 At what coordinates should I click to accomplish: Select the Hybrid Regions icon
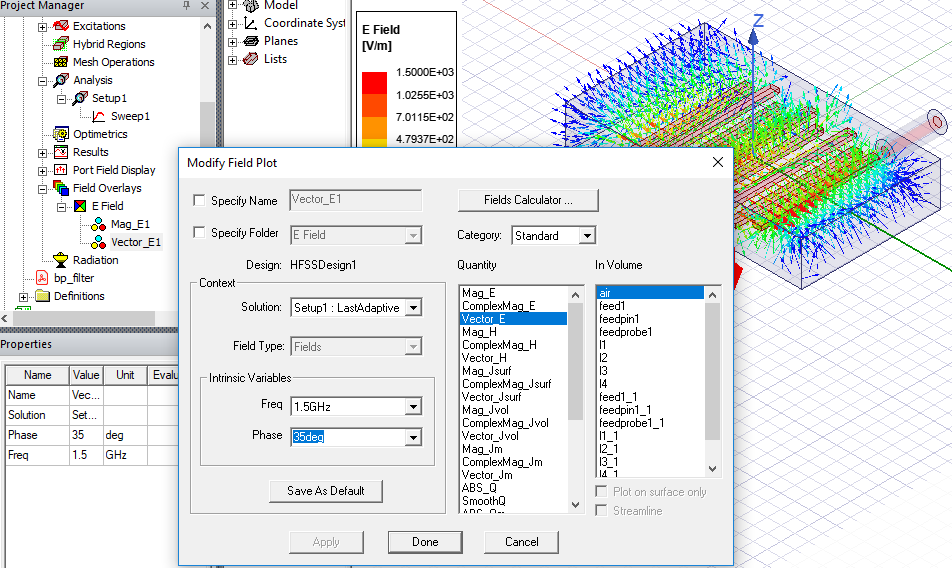[x=61, y=44]
